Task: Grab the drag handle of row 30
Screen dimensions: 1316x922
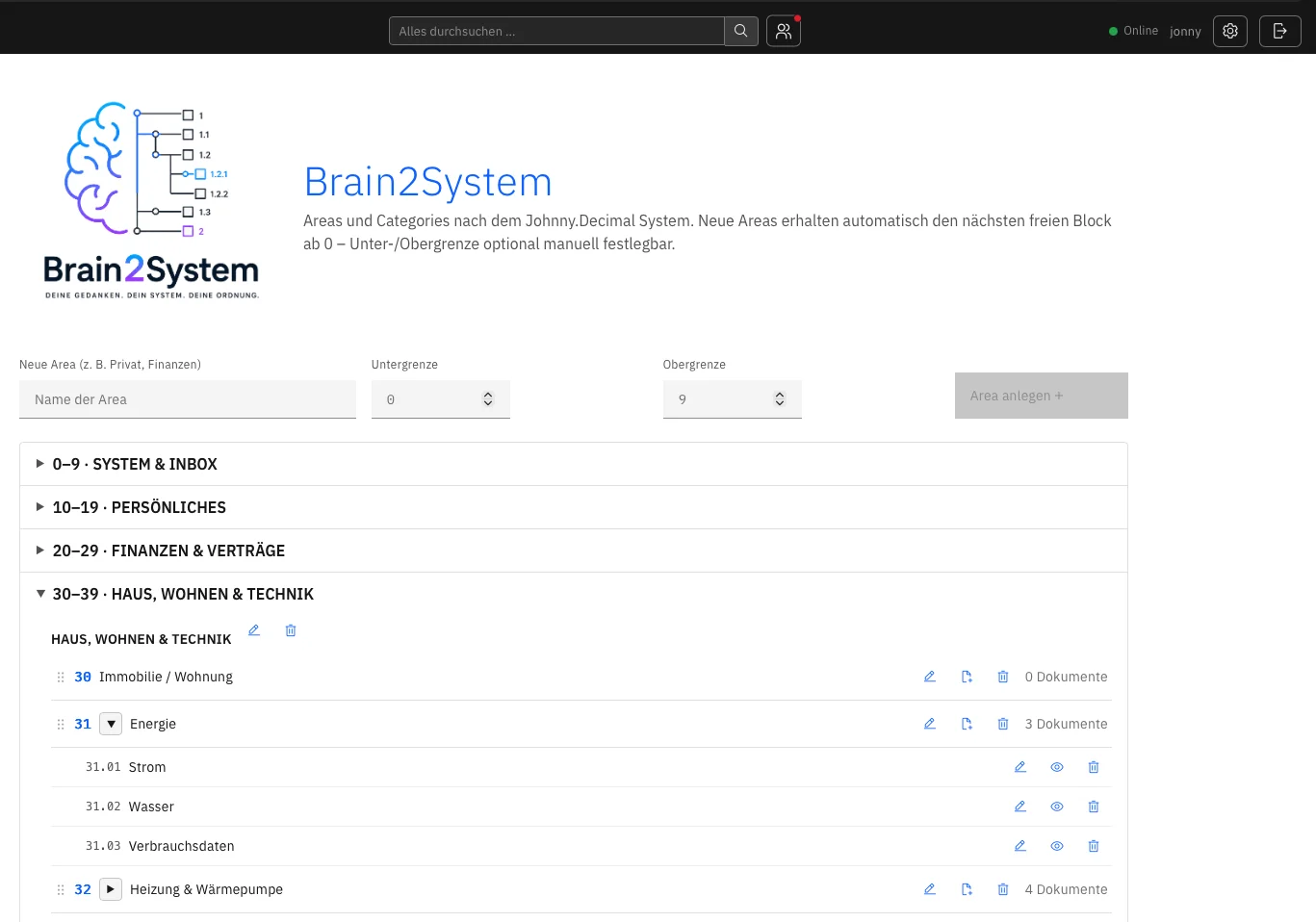Action: [61, 678]
